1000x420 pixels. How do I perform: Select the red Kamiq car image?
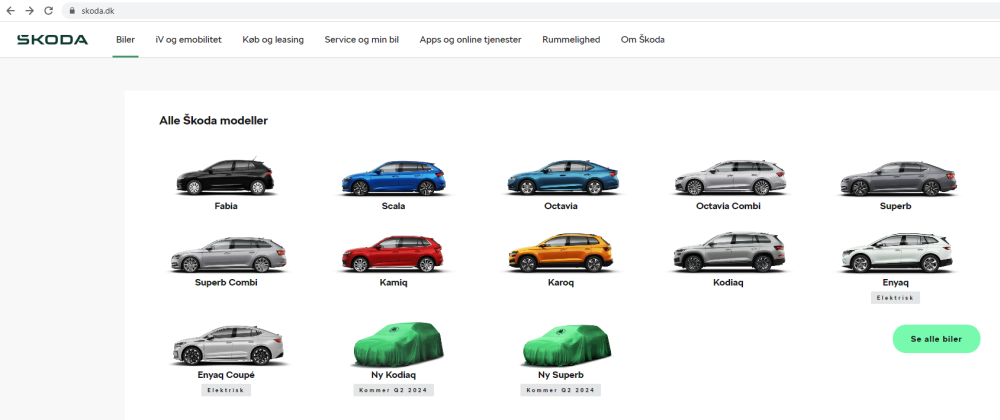(x=393, y=253)
